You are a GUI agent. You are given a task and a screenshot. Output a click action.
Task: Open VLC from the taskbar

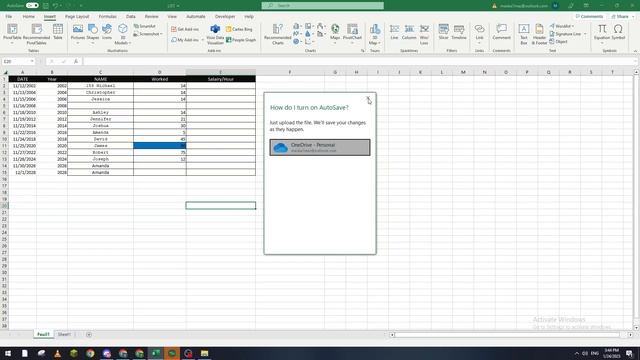(58, 353)
